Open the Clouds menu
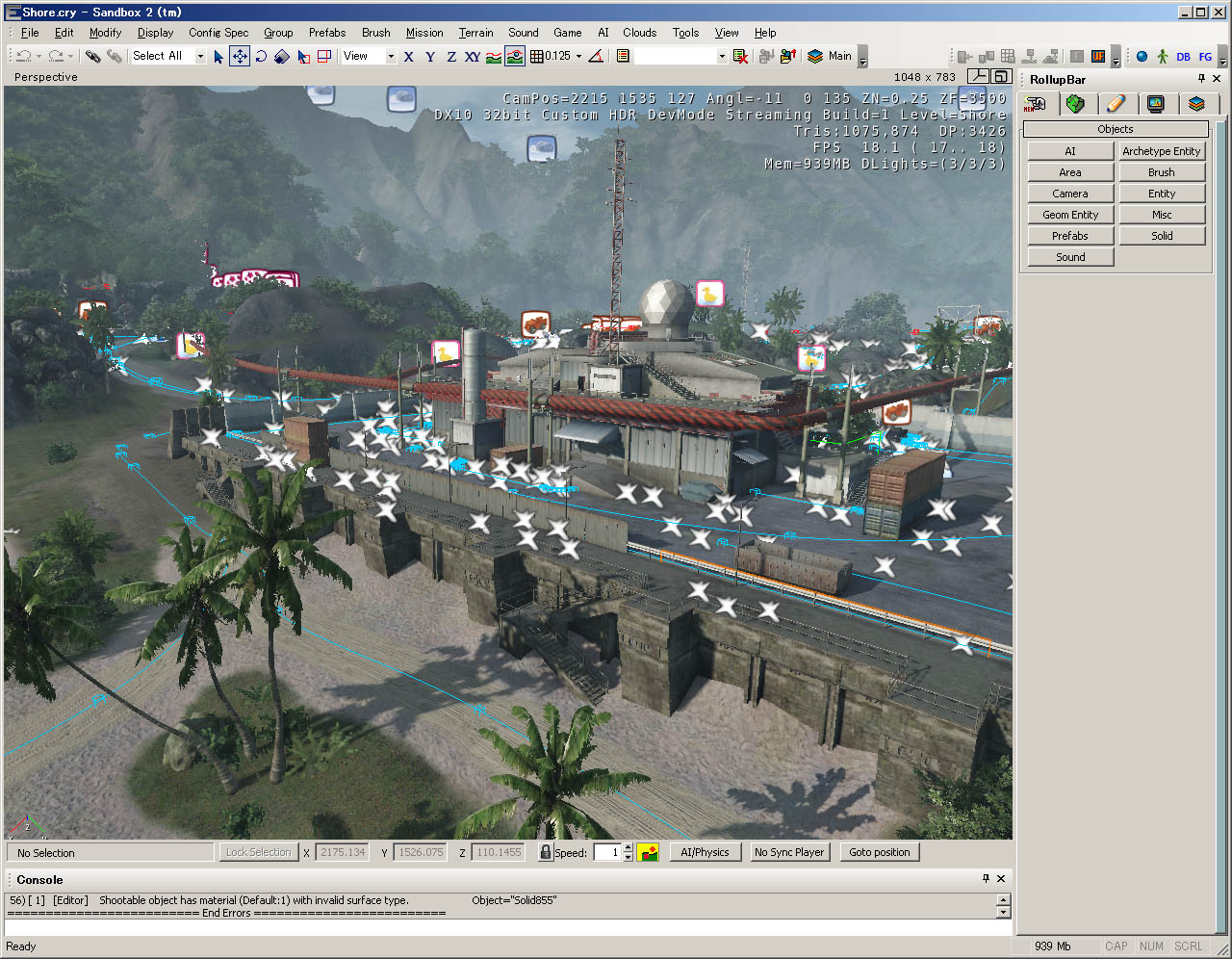Viewport: 1232px width, 959px height. 639,33
